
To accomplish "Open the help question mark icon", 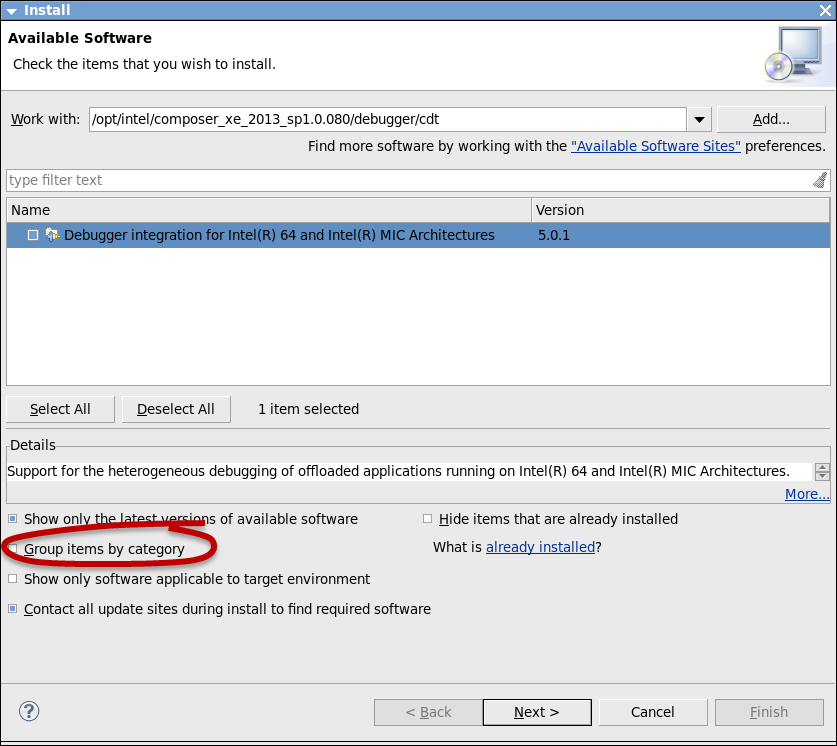I will (29, 711).
